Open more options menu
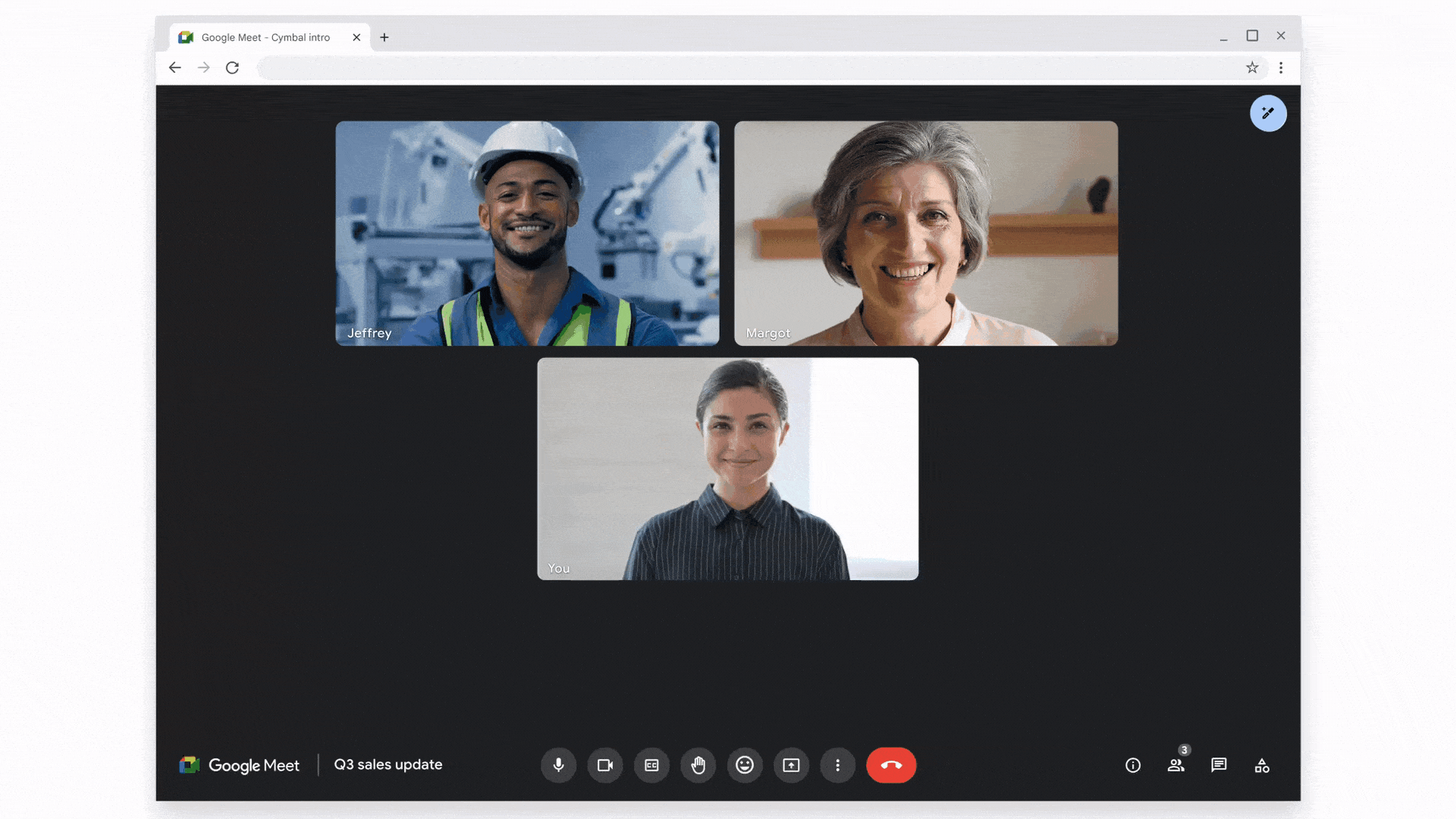This screenshot has height=819, width=1456. point(837,765)
